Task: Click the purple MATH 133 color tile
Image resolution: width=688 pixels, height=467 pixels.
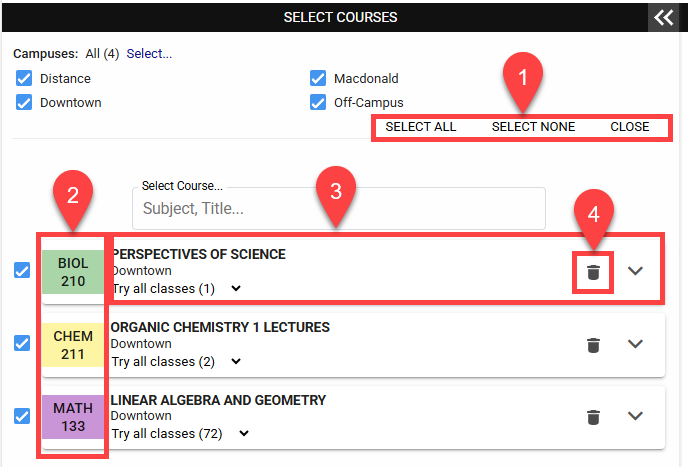Action: [73, 417]
